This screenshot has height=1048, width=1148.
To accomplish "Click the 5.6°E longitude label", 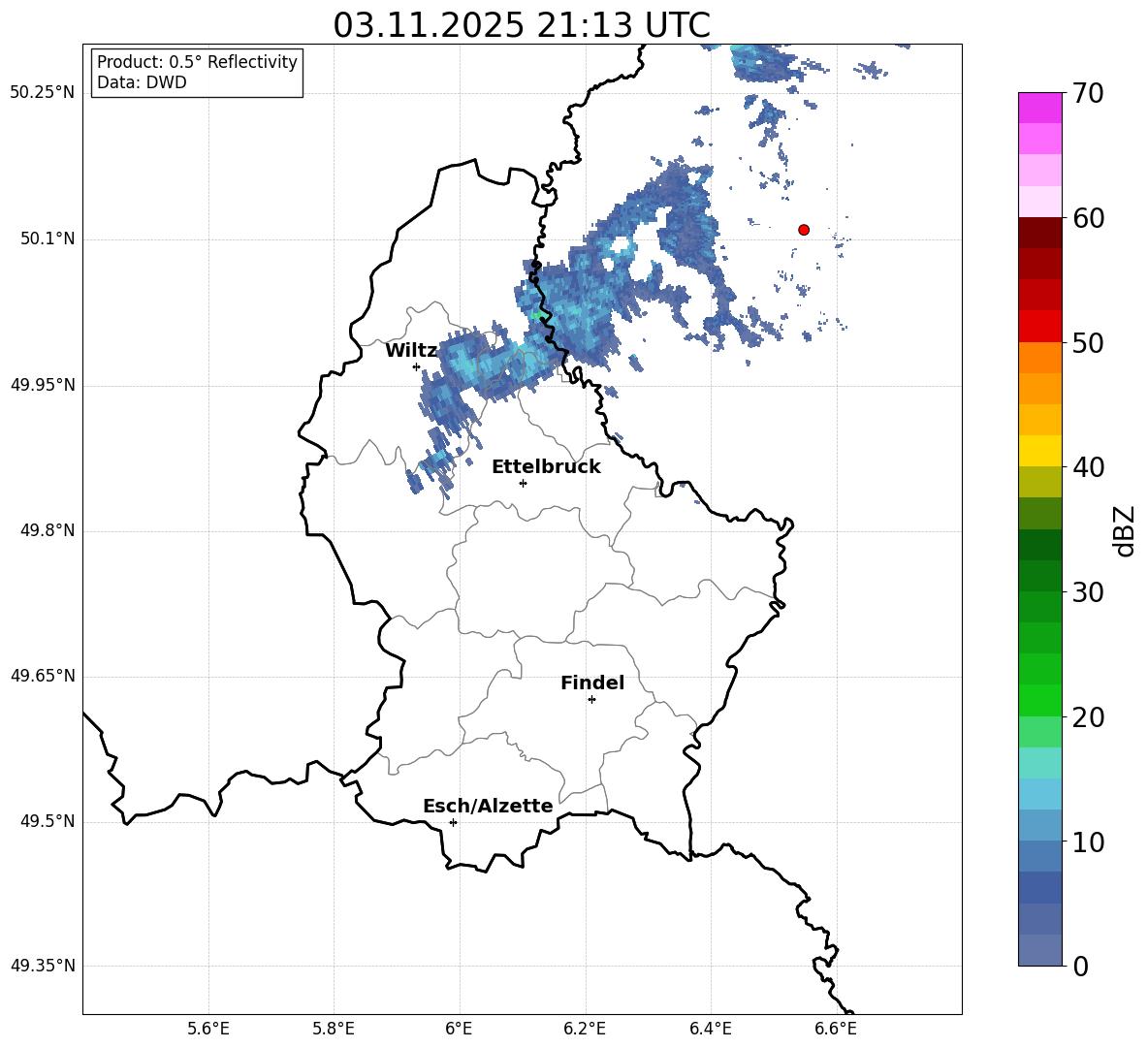I will pyautogui.click(x=207, y=1029).
